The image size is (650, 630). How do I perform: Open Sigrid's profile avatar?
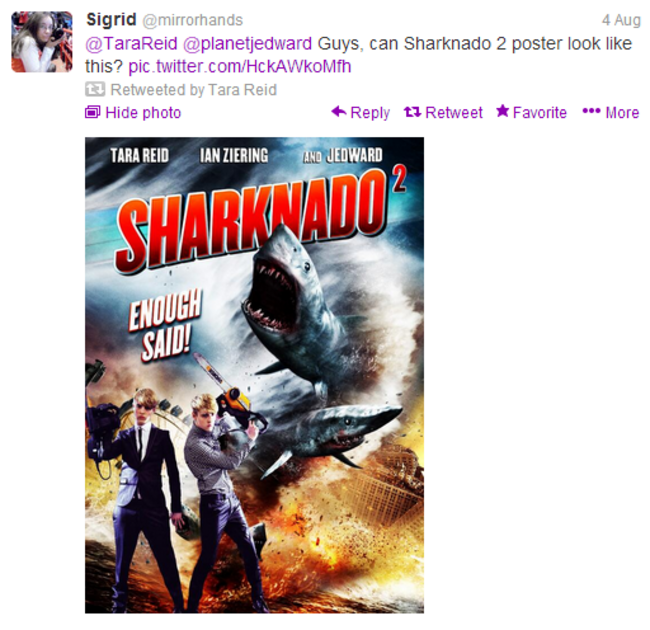42,42
